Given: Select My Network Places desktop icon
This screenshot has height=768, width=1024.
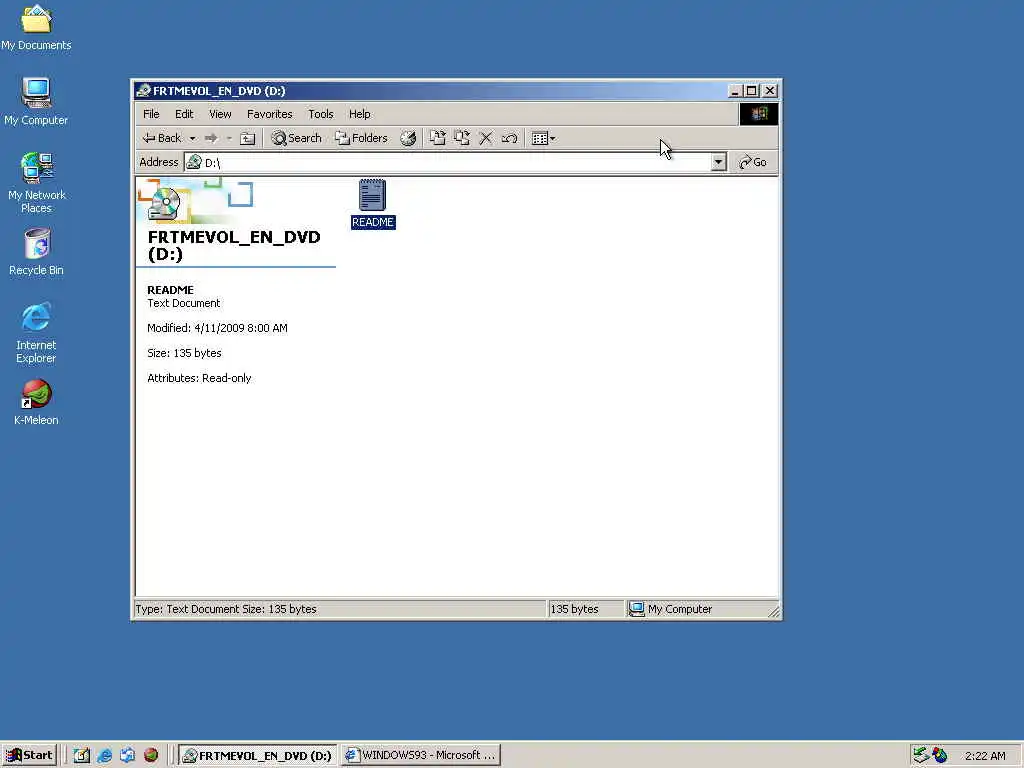Looking at the screenshot, I should [x=36, y=182].
